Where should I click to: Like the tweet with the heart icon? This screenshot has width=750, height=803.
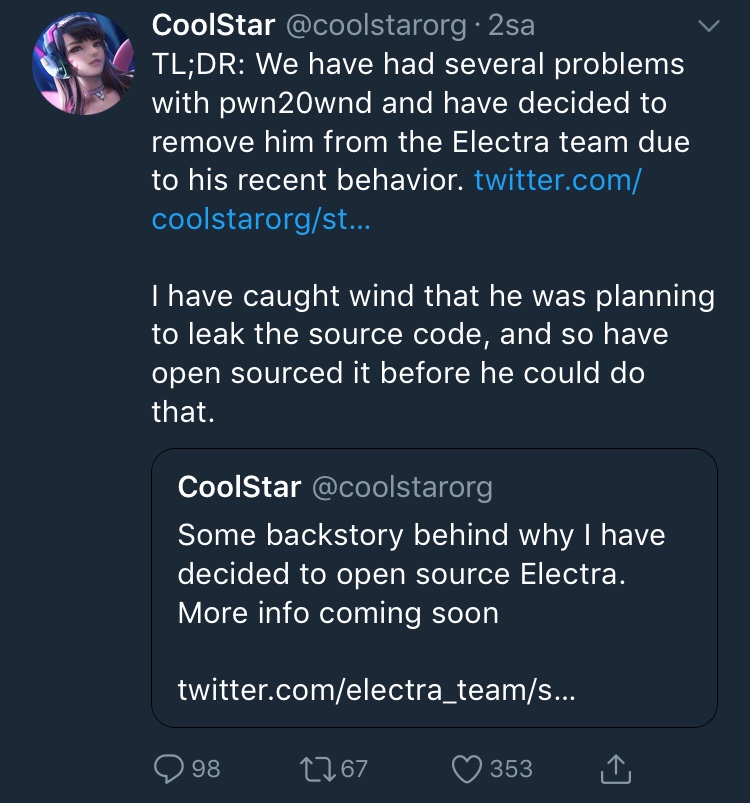tap(467, 768)
